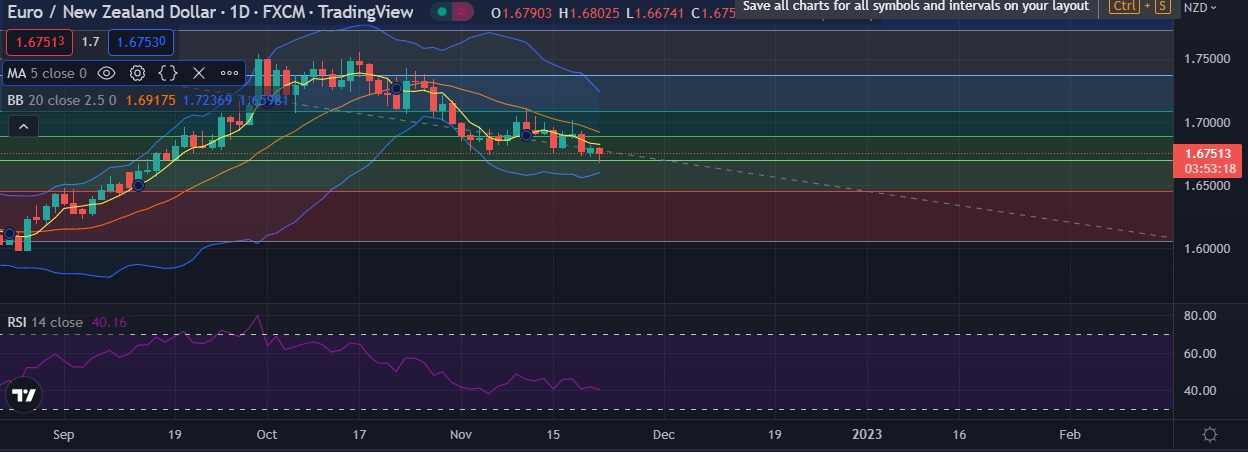Collapse the indicator legend chevron

click(x=24, y=126)
